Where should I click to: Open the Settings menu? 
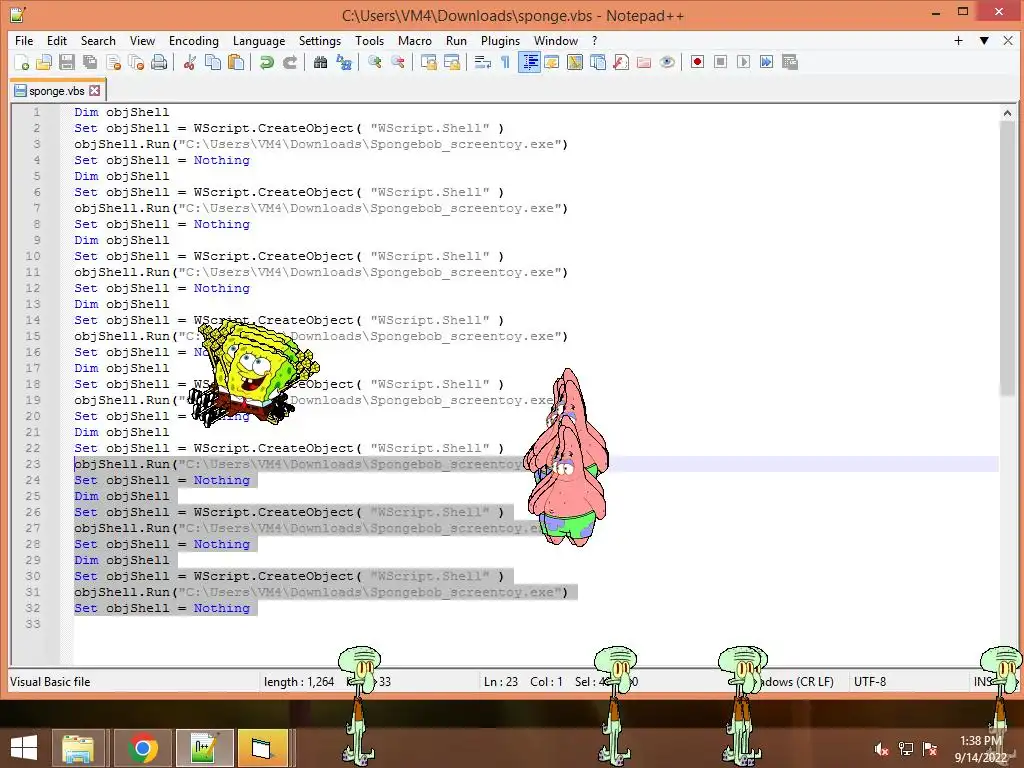tap(320, 40)
